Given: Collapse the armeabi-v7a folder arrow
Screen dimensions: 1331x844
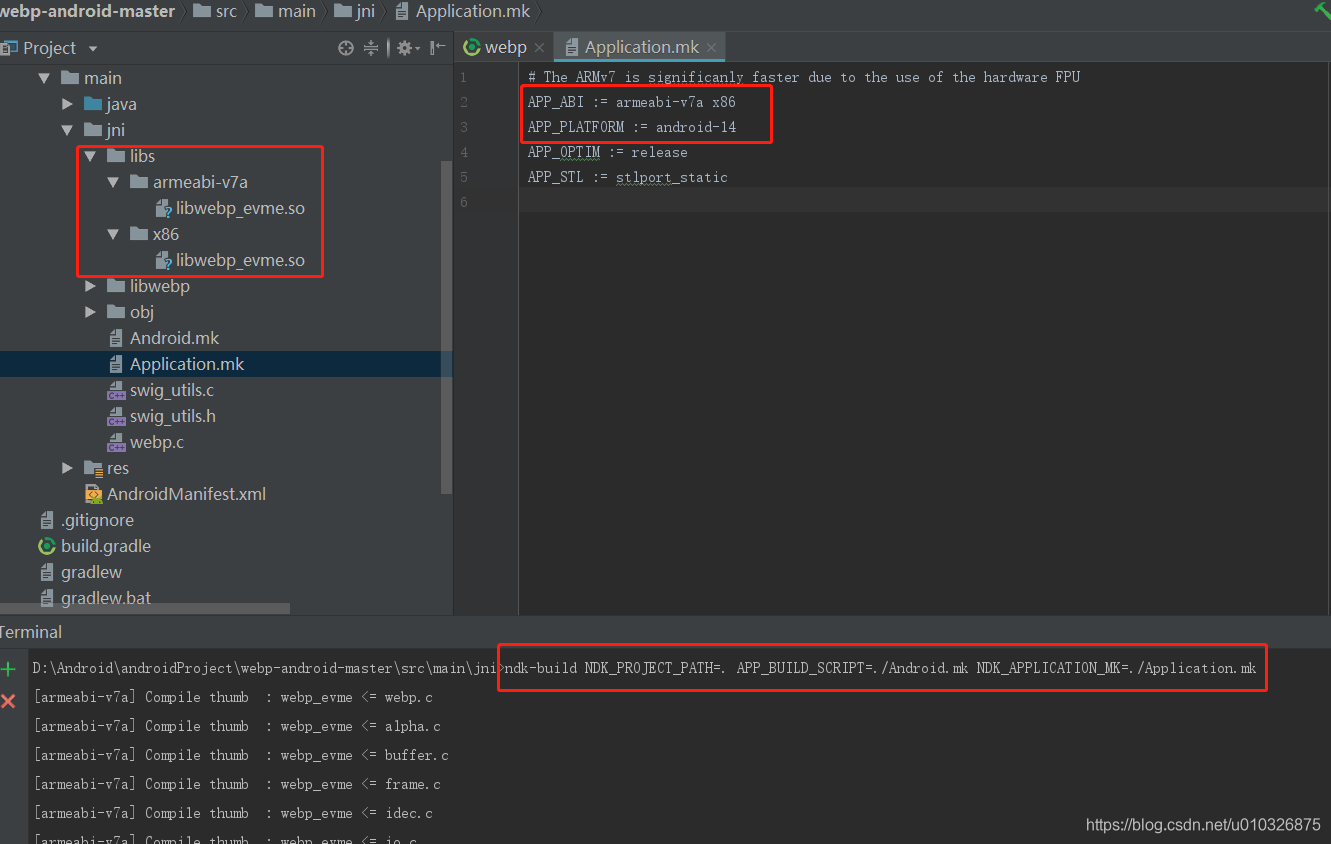Looking at the screenshot, I should point(113,182).
